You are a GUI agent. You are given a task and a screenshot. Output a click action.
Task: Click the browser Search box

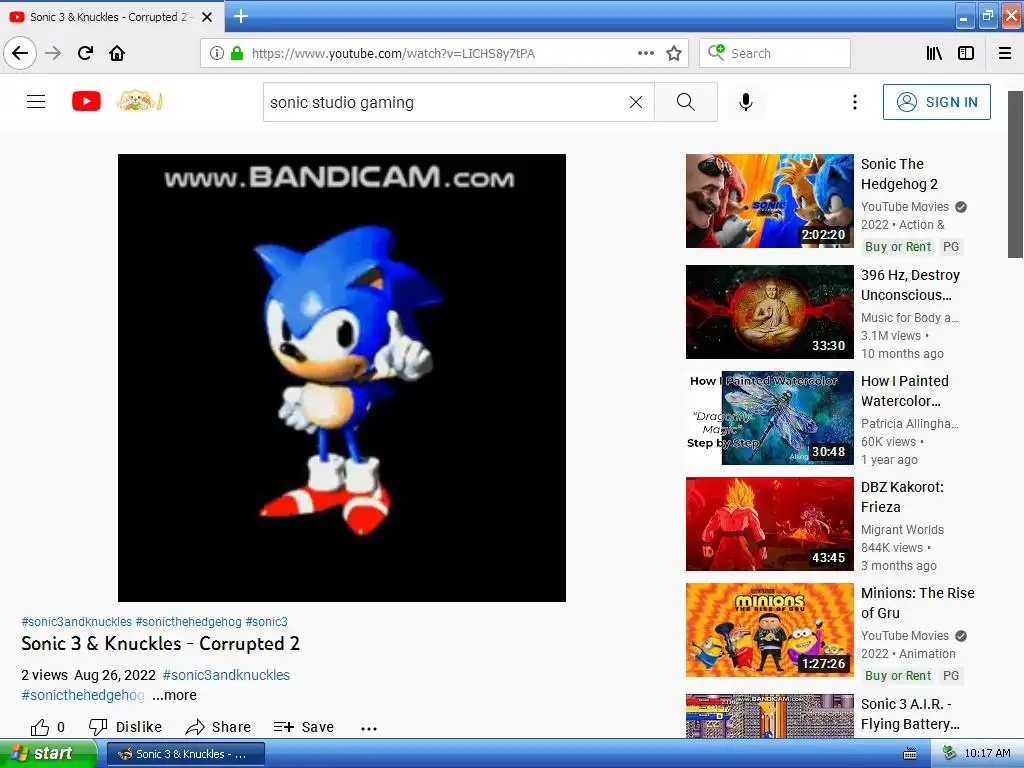775,53
